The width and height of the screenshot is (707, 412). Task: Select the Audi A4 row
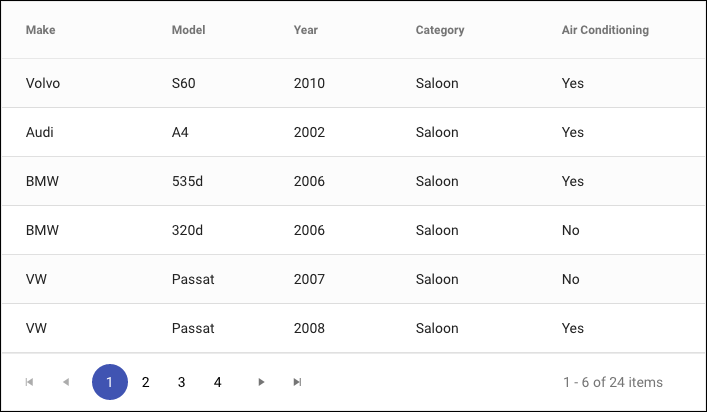(x=353, y=132)
